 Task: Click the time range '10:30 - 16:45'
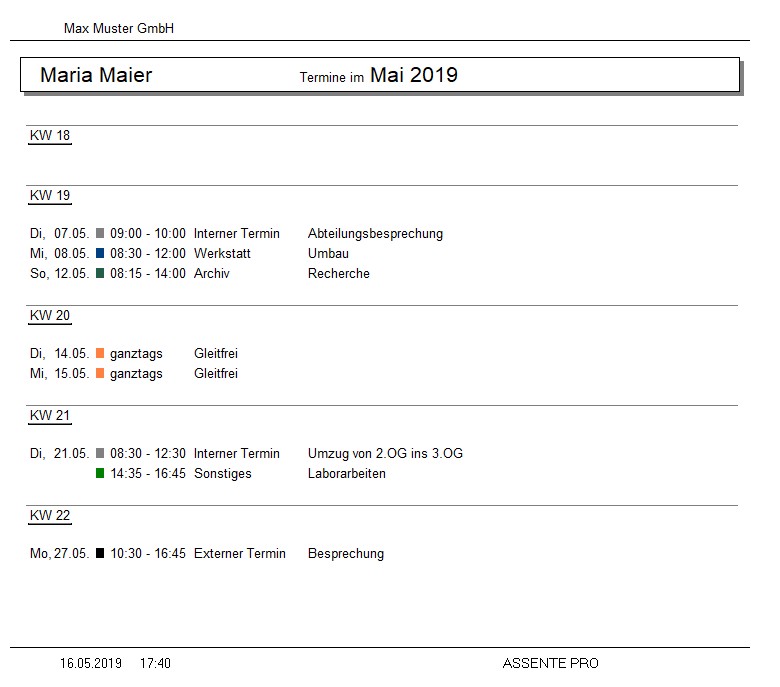(x=148, y=553)
